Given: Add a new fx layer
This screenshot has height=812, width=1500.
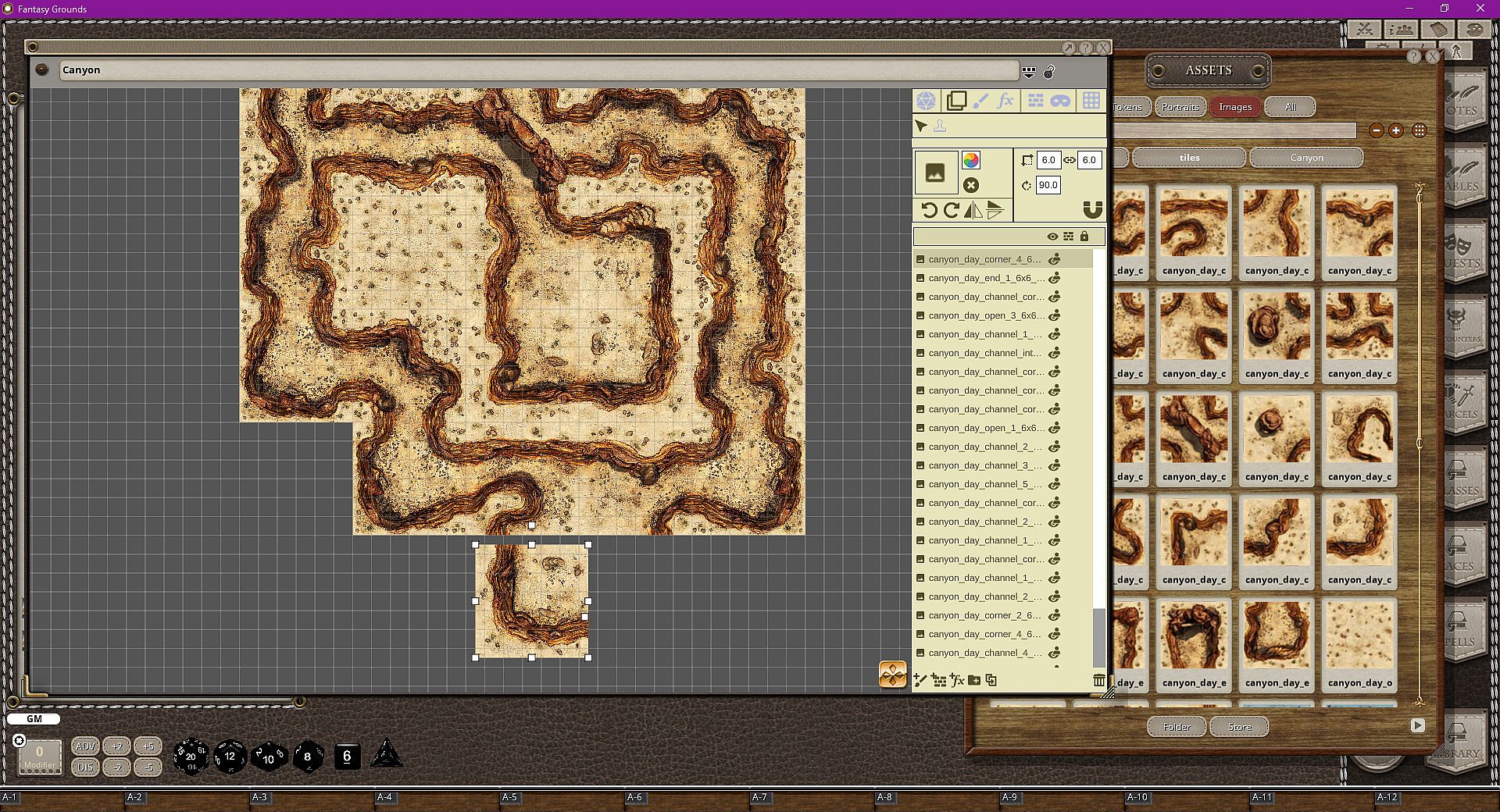Looking at the screenshot, I should [x=957, y=681].
